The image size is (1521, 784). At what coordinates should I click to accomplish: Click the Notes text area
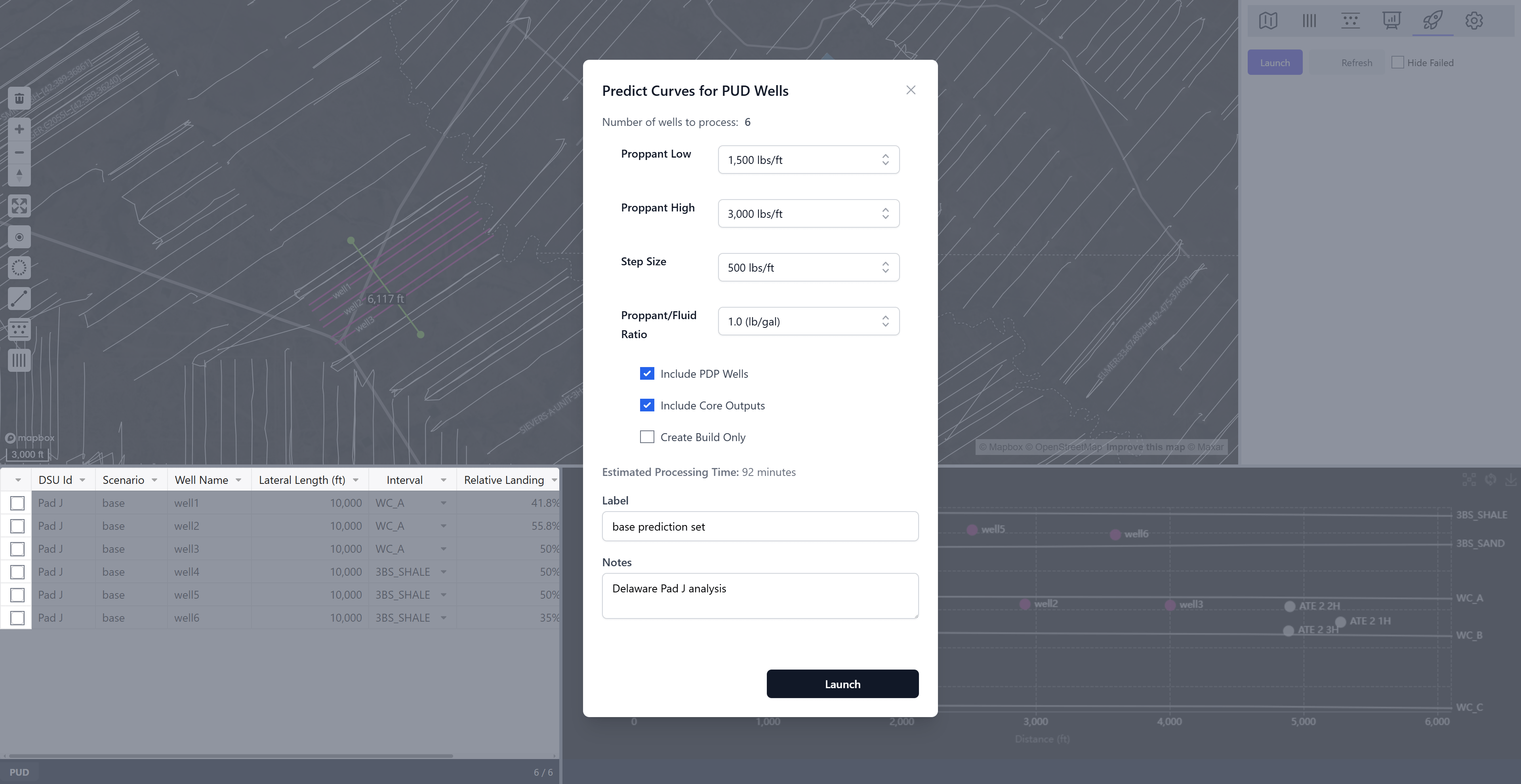[x=759, y=595]
